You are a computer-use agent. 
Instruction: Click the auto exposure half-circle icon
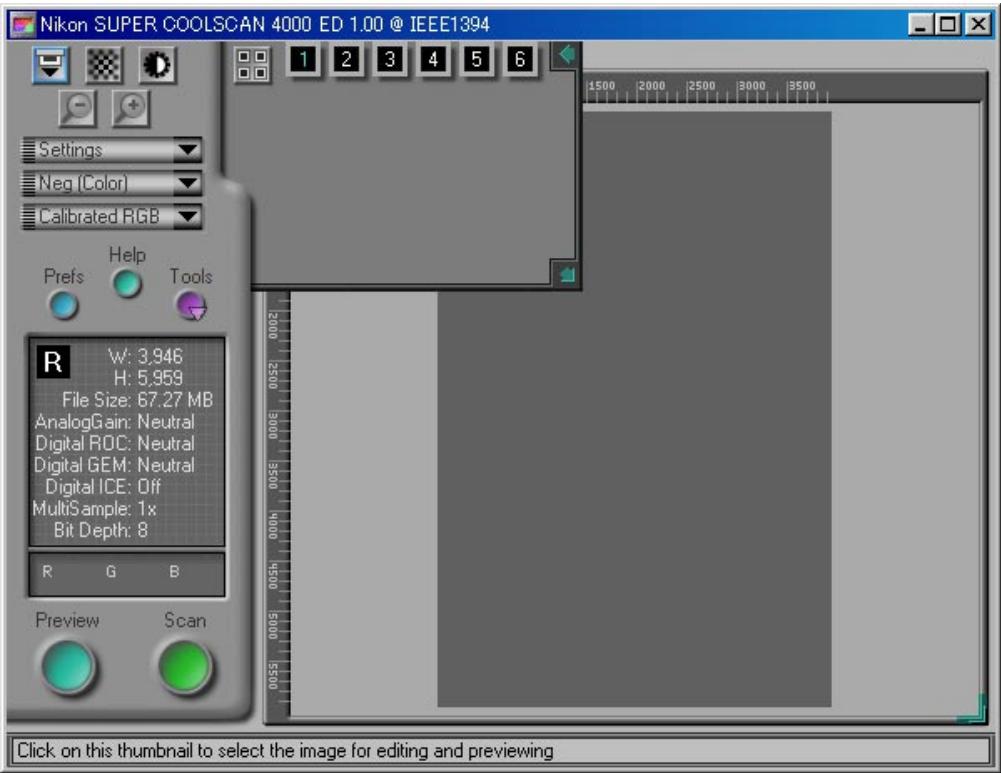click(x=157, y=64)
